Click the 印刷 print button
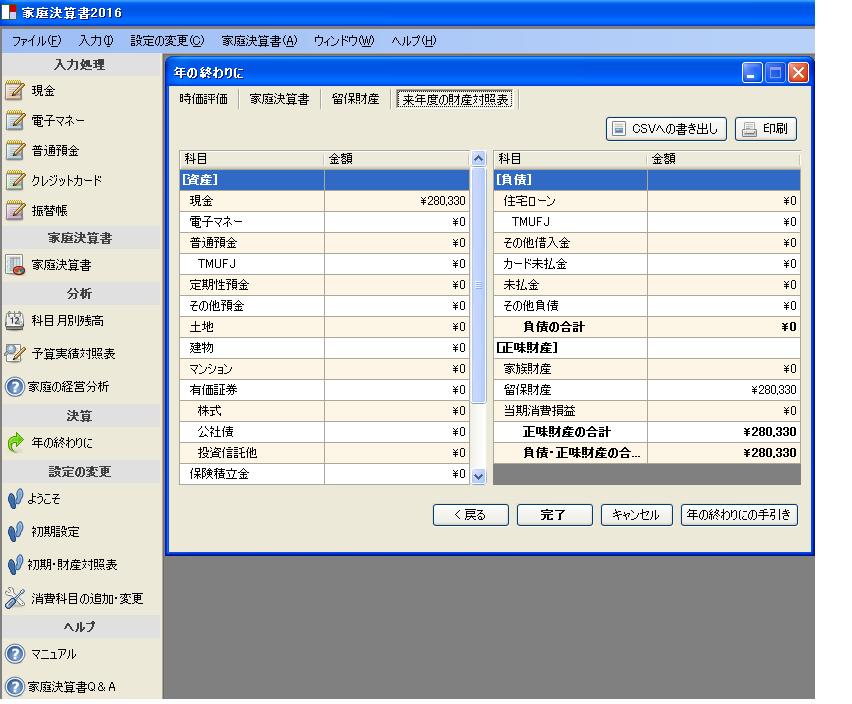 click(766, 129)
